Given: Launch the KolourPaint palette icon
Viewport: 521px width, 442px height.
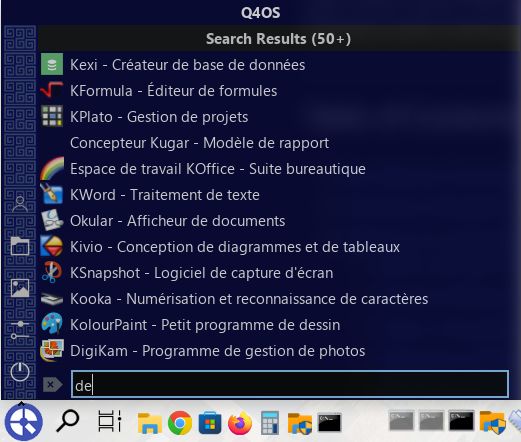Looking at the screenshot, I should (x=52, y=324).
